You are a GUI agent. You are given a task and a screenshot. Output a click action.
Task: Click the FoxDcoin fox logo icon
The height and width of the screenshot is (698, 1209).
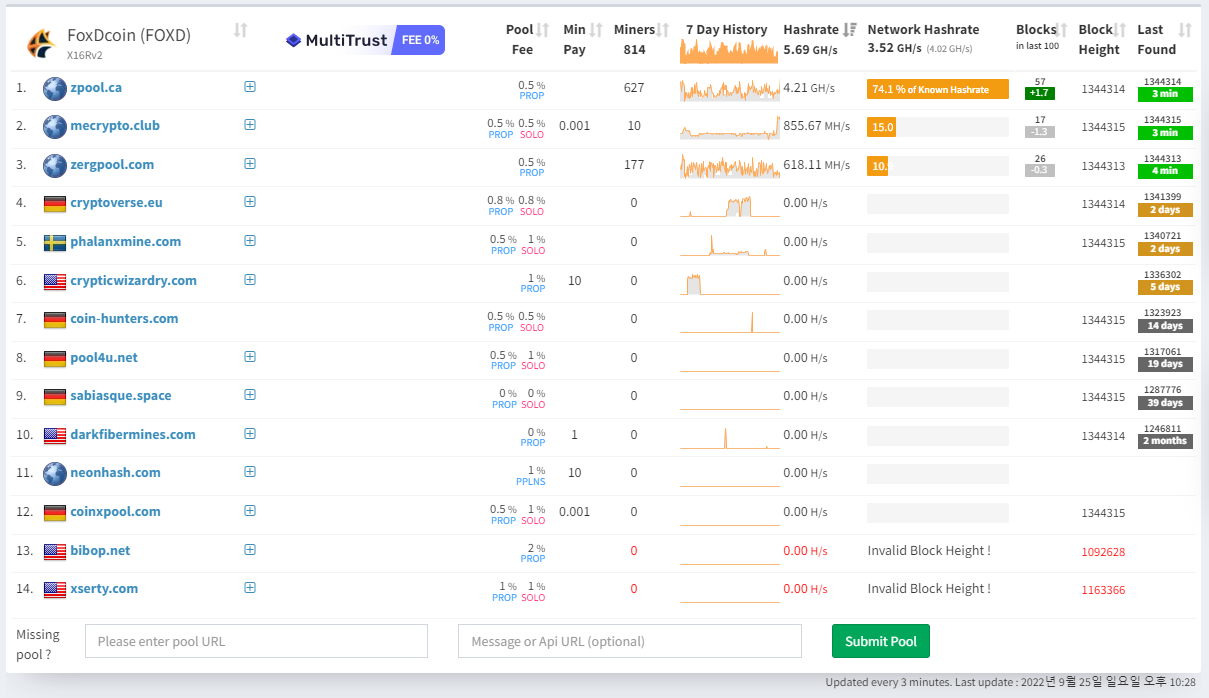pyautogui.click(x=41, y=43)
